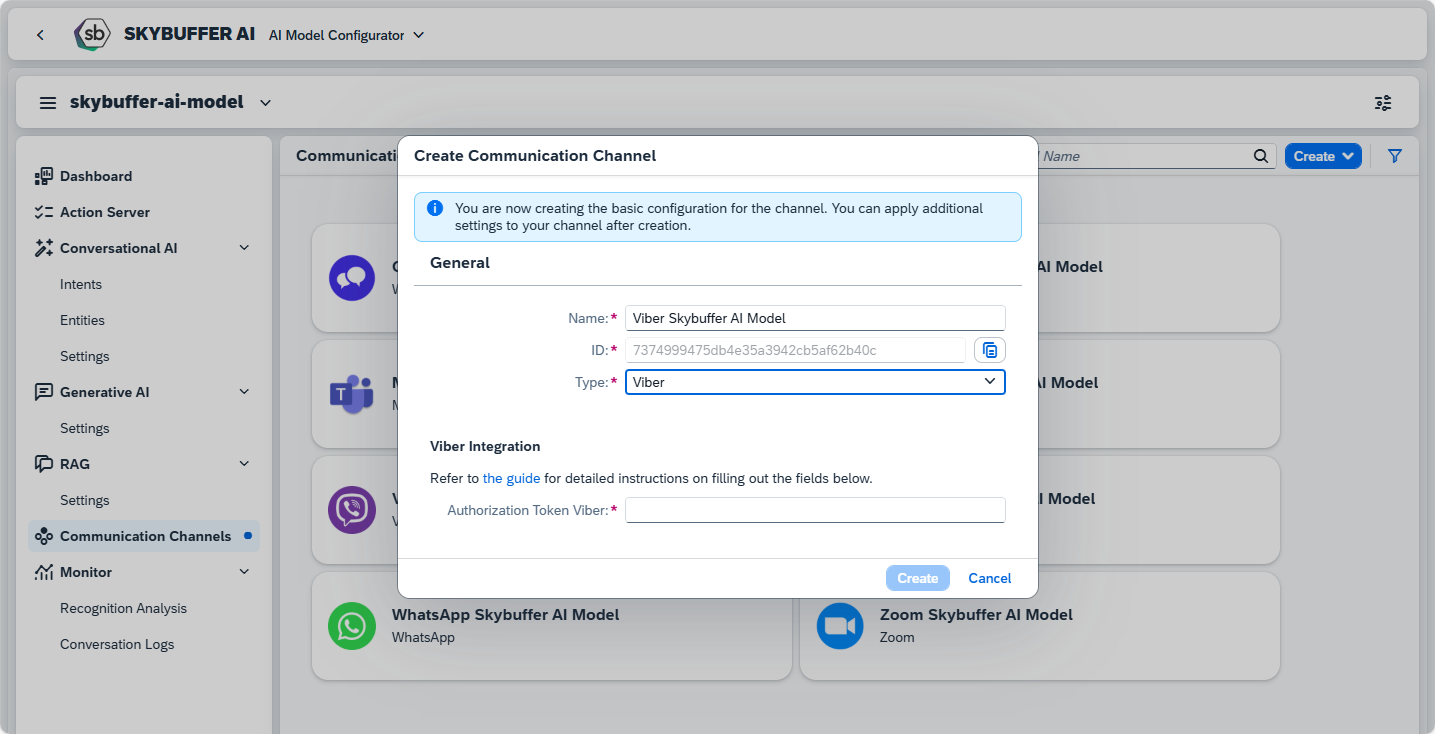Click the ID field value
This screenshot has width=1435, height=734.
coord(795,350)
